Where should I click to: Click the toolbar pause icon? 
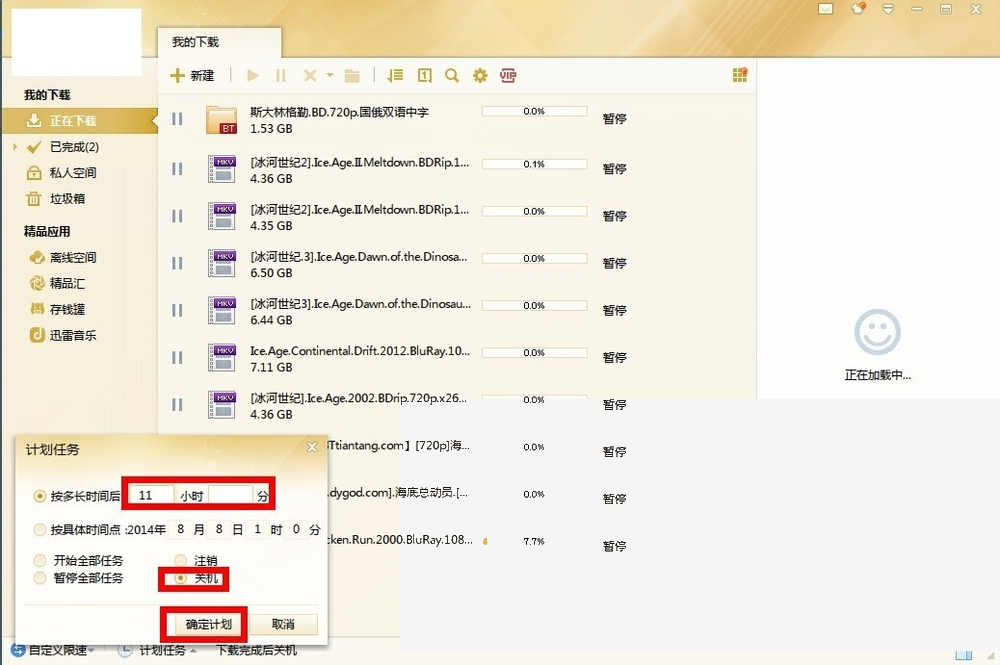281,76
